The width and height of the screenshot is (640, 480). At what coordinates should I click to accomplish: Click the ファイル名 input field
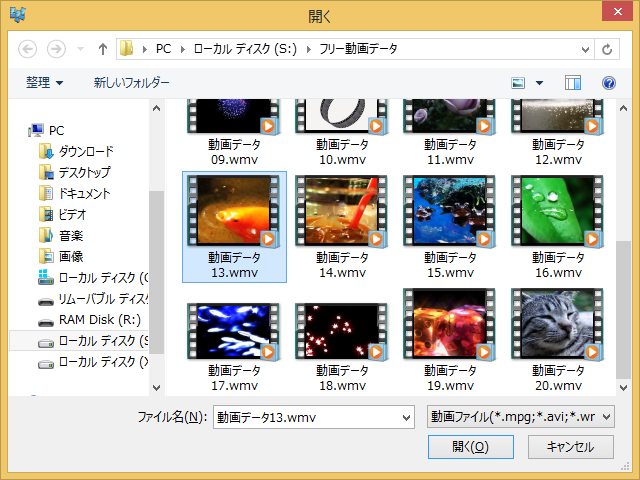coord(313,417)
